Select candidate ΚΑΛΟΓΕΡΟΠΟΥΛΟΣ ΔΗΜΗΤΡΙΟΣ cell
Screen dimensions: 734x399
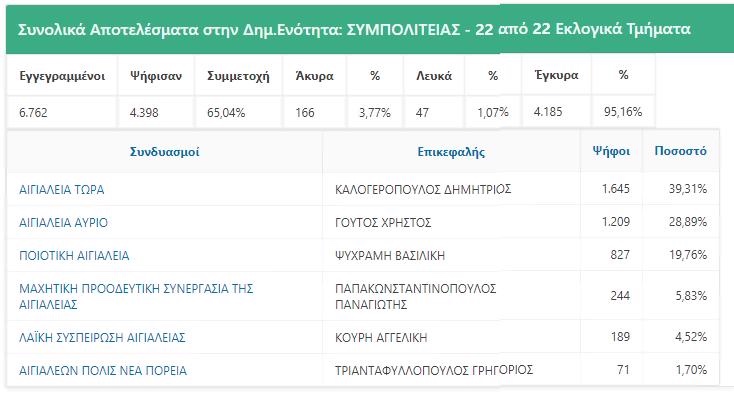tap(423, 189)
